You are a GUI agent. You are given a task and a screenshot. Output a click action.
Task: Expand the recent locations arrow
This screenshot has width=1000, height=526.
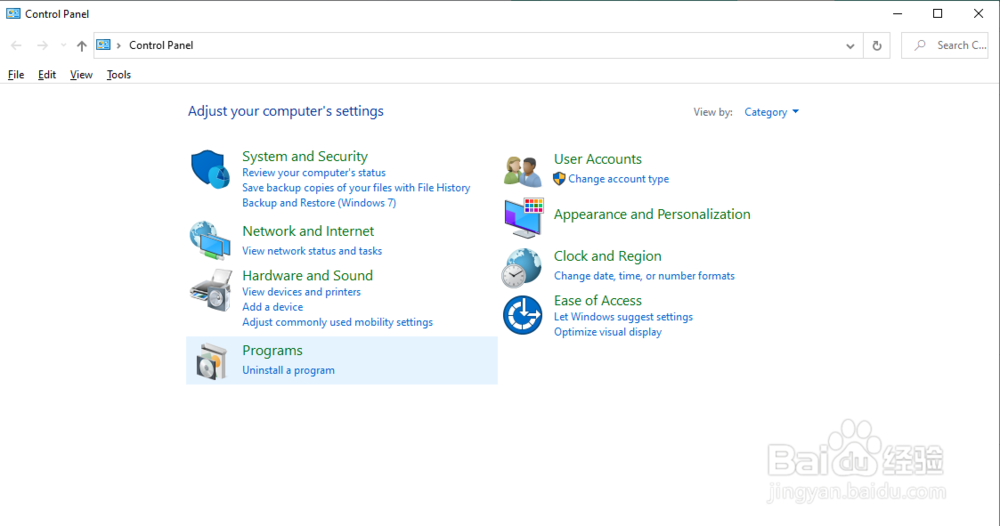[63, 45]
